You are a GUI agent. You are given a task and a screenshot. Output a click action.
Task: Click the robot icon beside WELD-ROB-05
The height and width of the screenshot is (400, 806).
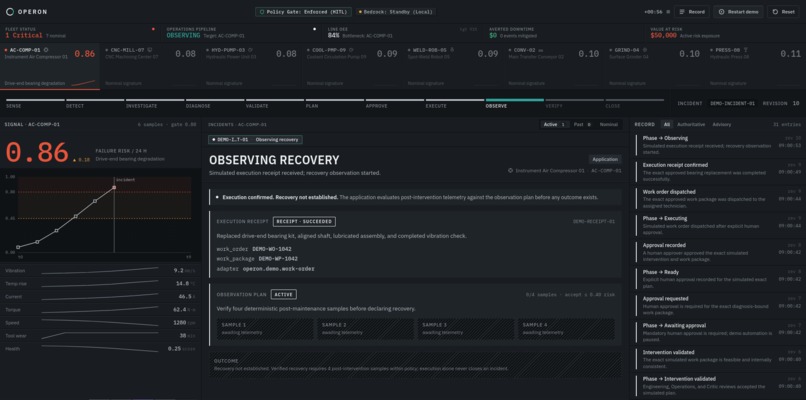452,50
